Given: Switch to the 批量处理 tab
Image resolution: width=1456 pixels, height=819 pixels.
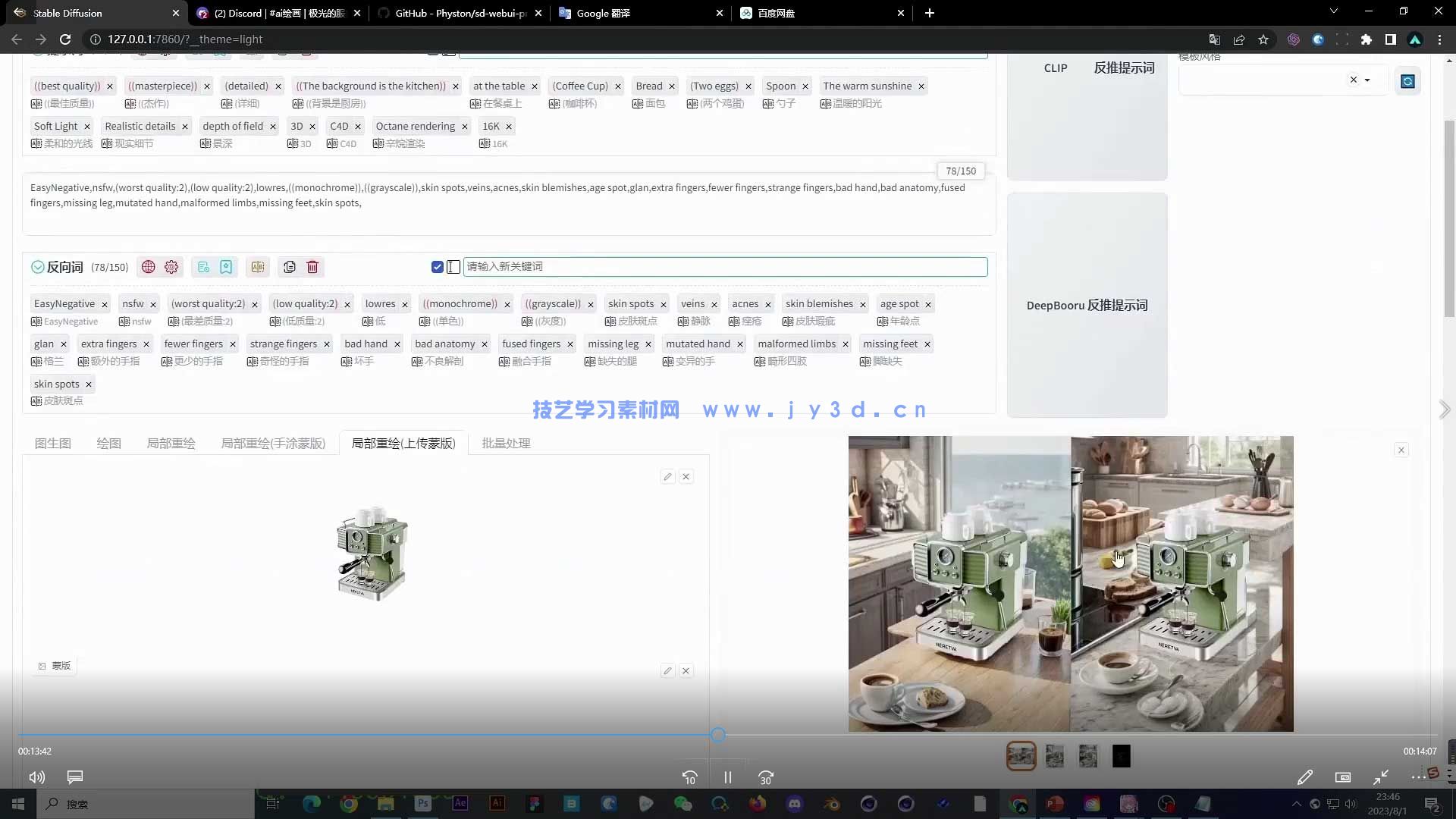Looking at the screenshot, I should click(x=506, y=443).
